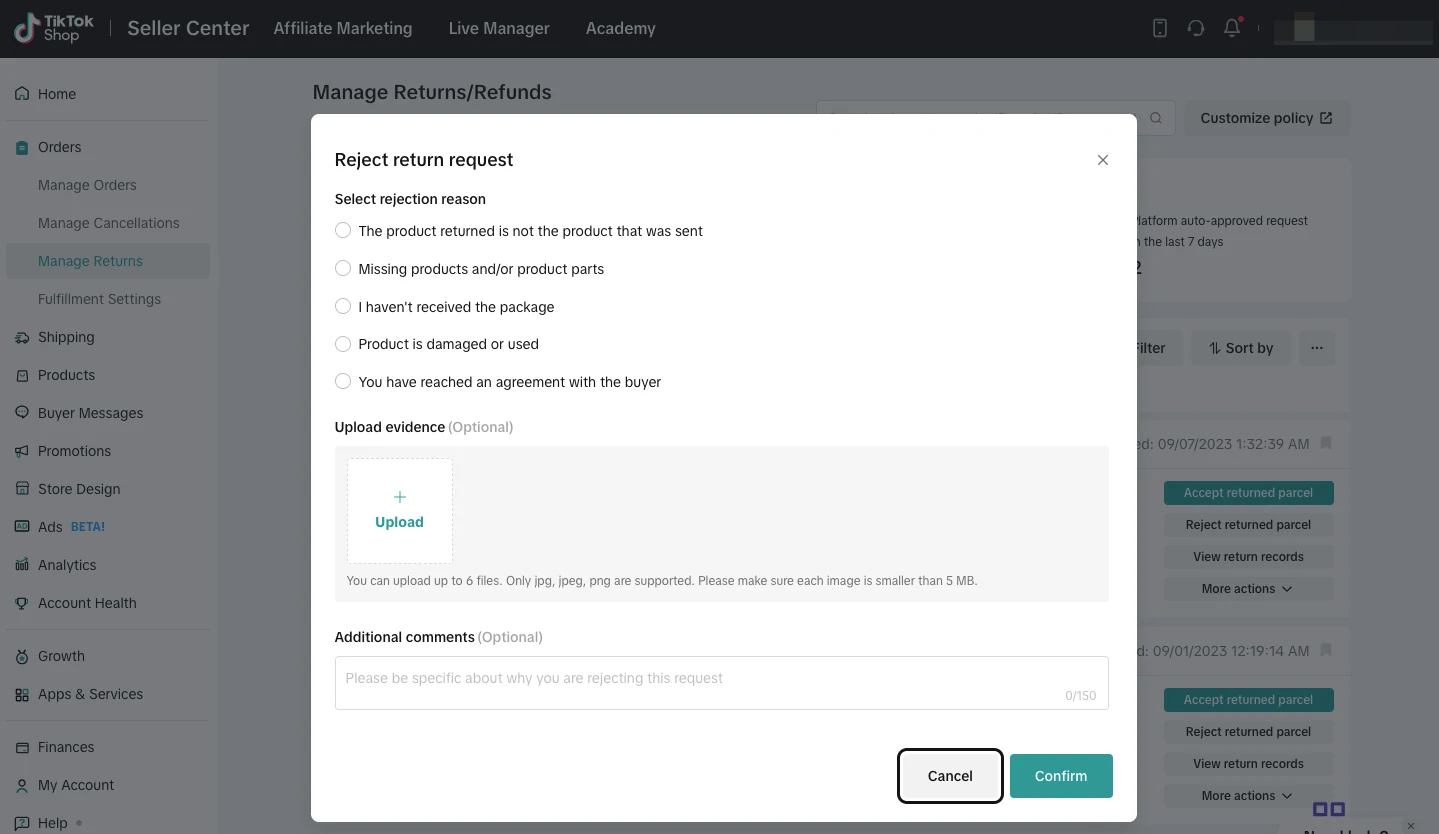
Task: Go to Live Manager in top navigation
Action: (498, 28)
